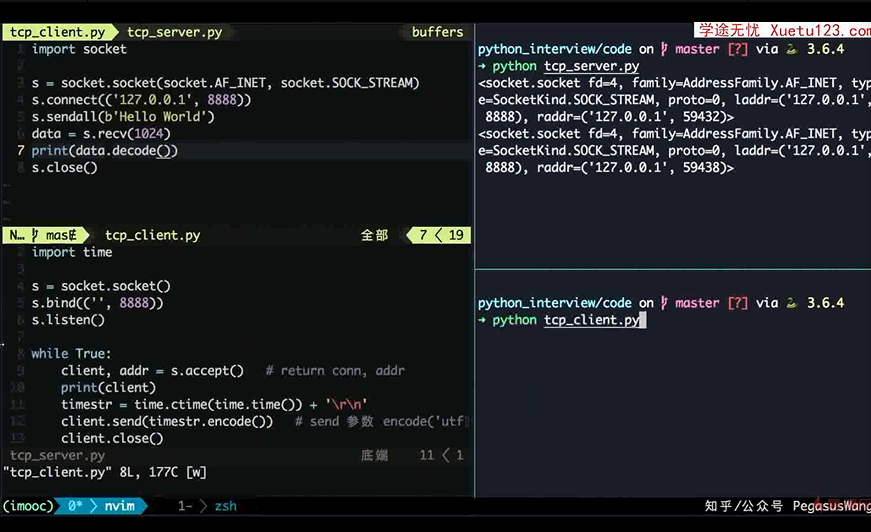The height and width of the screenshot is (532, 871).
Task: Click the s.close() line in top pane
Action: 64,168
